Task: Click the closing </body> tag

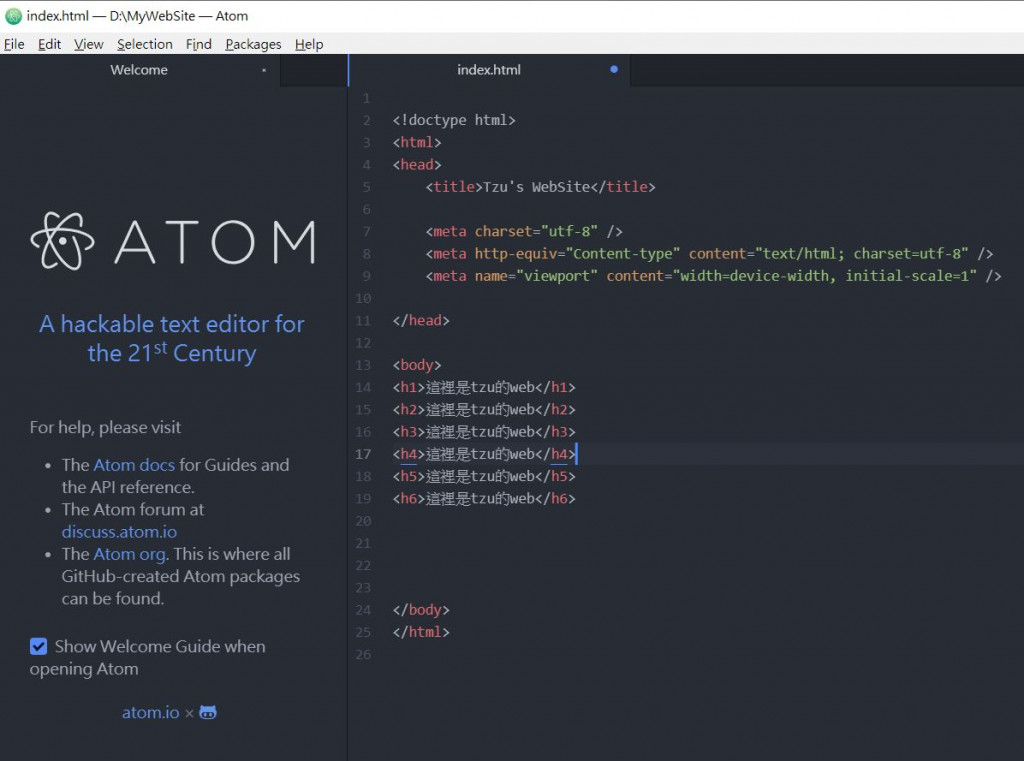Action: (421, 610)
